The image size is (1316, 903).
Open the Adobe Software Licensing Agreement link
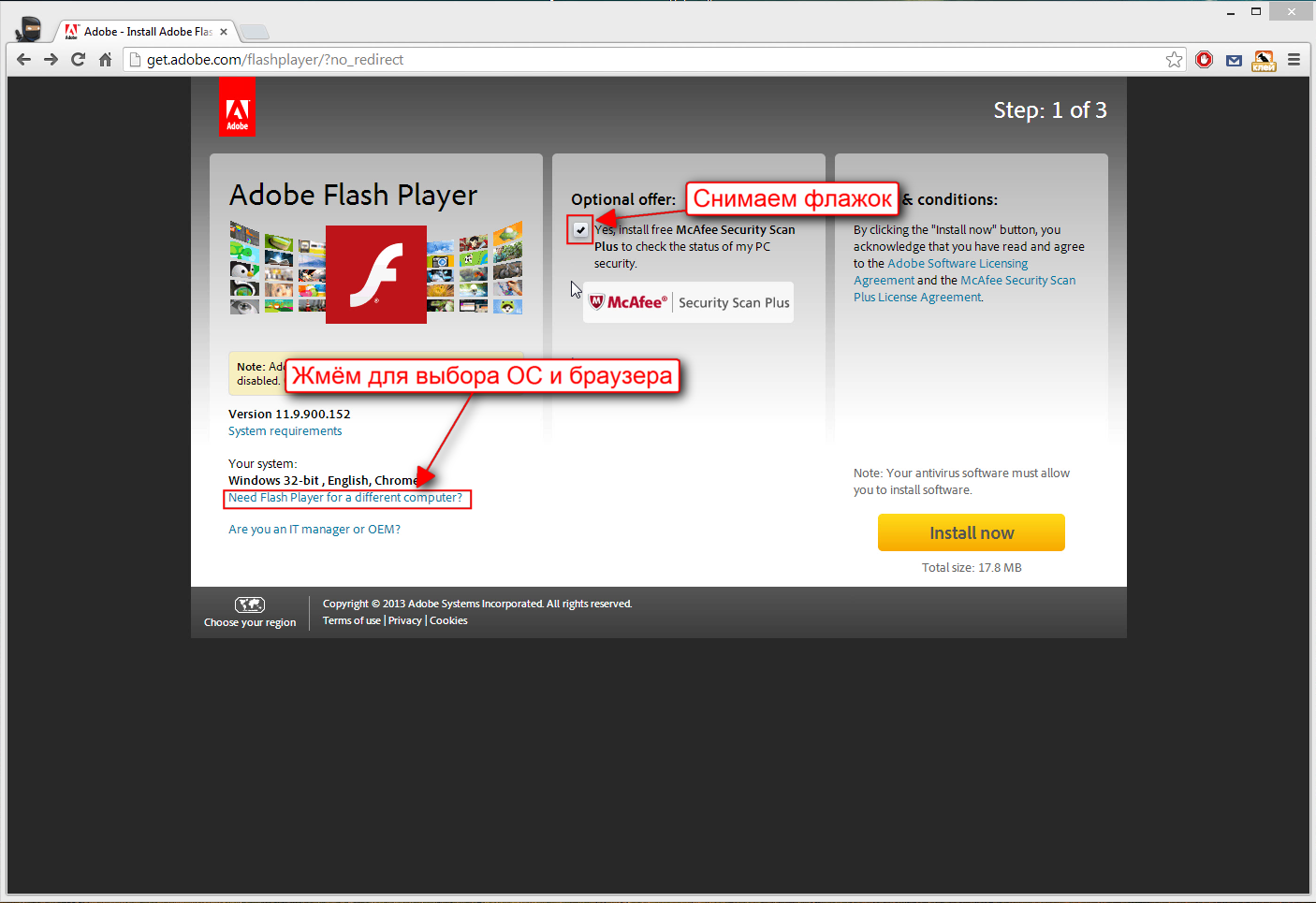click(941, 272)
